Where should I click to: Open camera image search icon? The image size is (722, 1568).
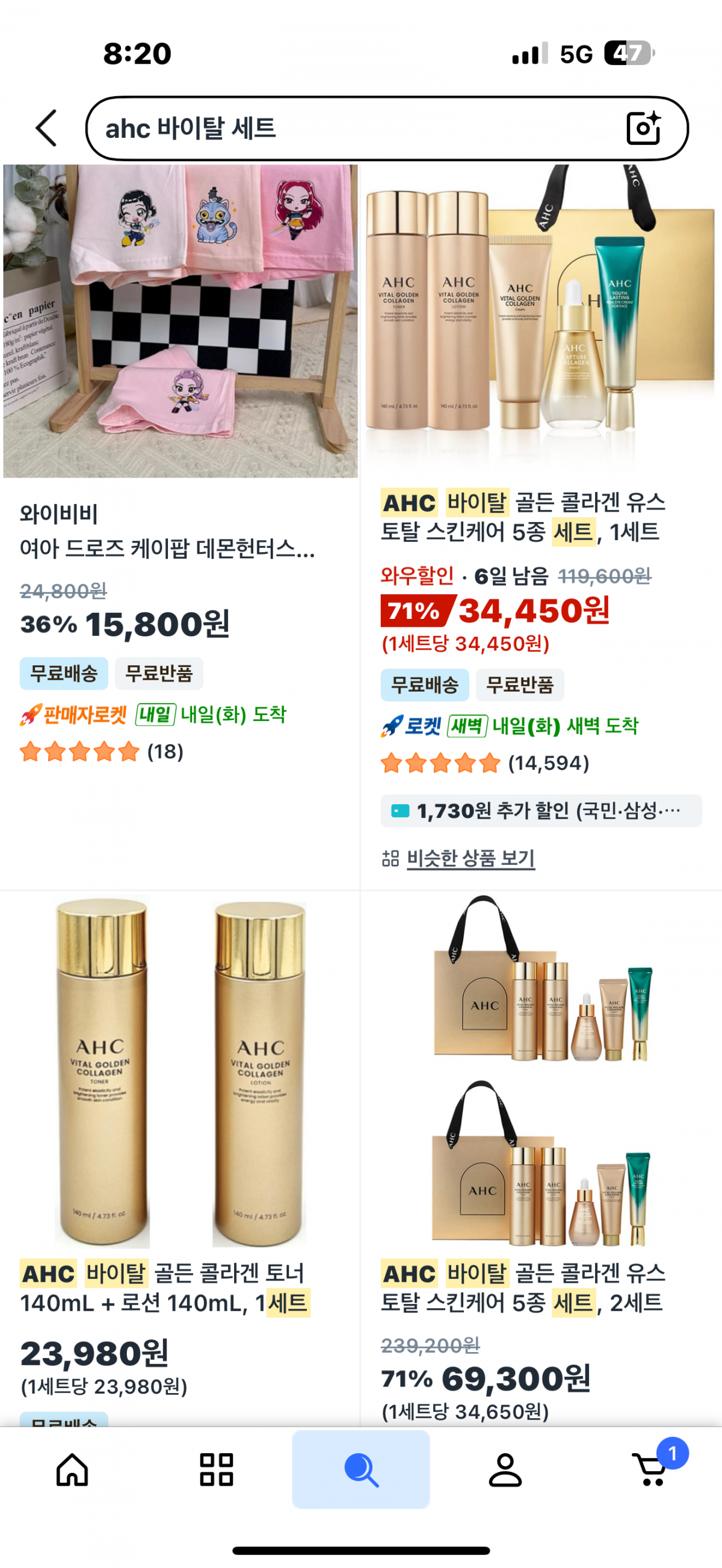pos(643,128)
